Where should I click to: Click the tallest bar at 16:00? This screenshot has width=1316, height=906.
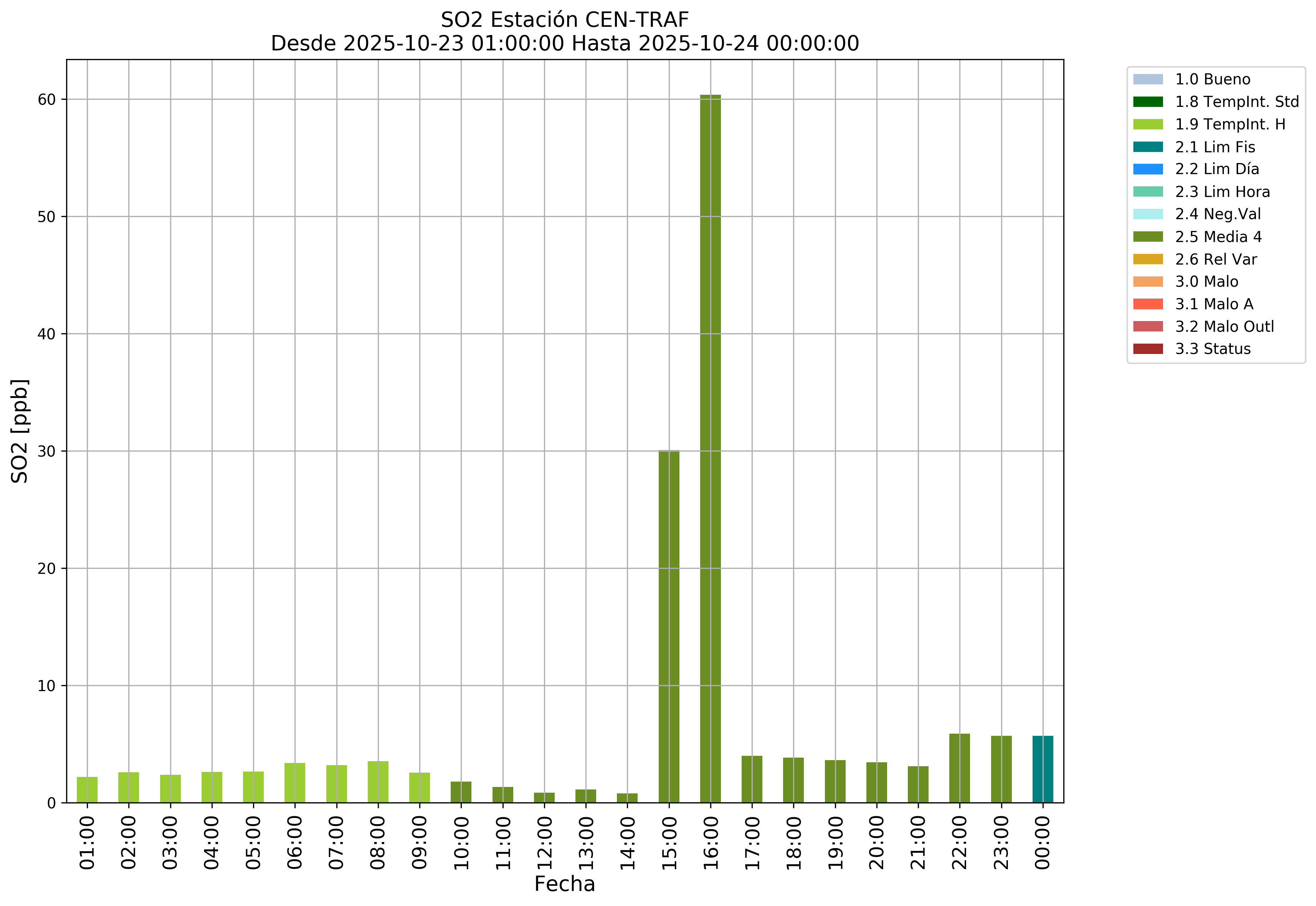pyautogui.click(x=710, y=448)
